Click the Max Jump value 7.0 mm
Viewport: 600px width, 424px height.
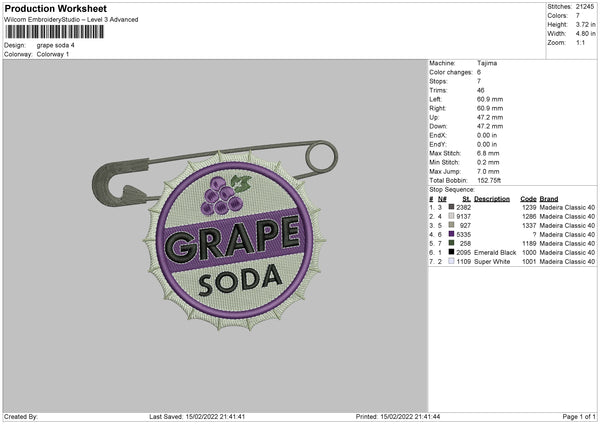(488, 171)
